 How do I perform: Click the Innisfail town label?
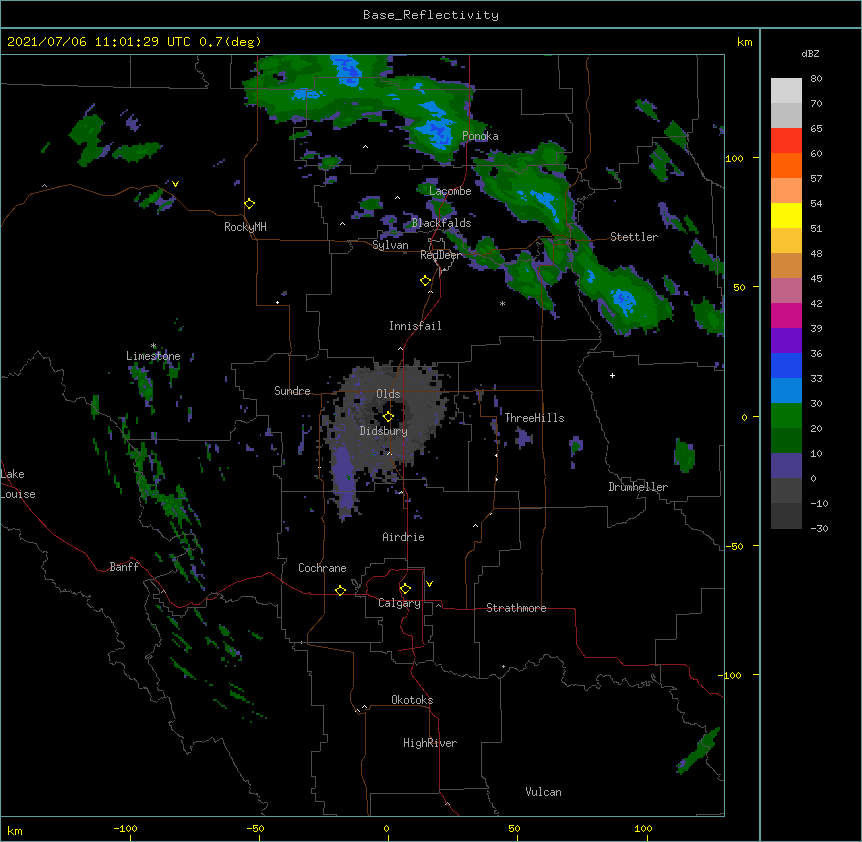coord(415,326)
